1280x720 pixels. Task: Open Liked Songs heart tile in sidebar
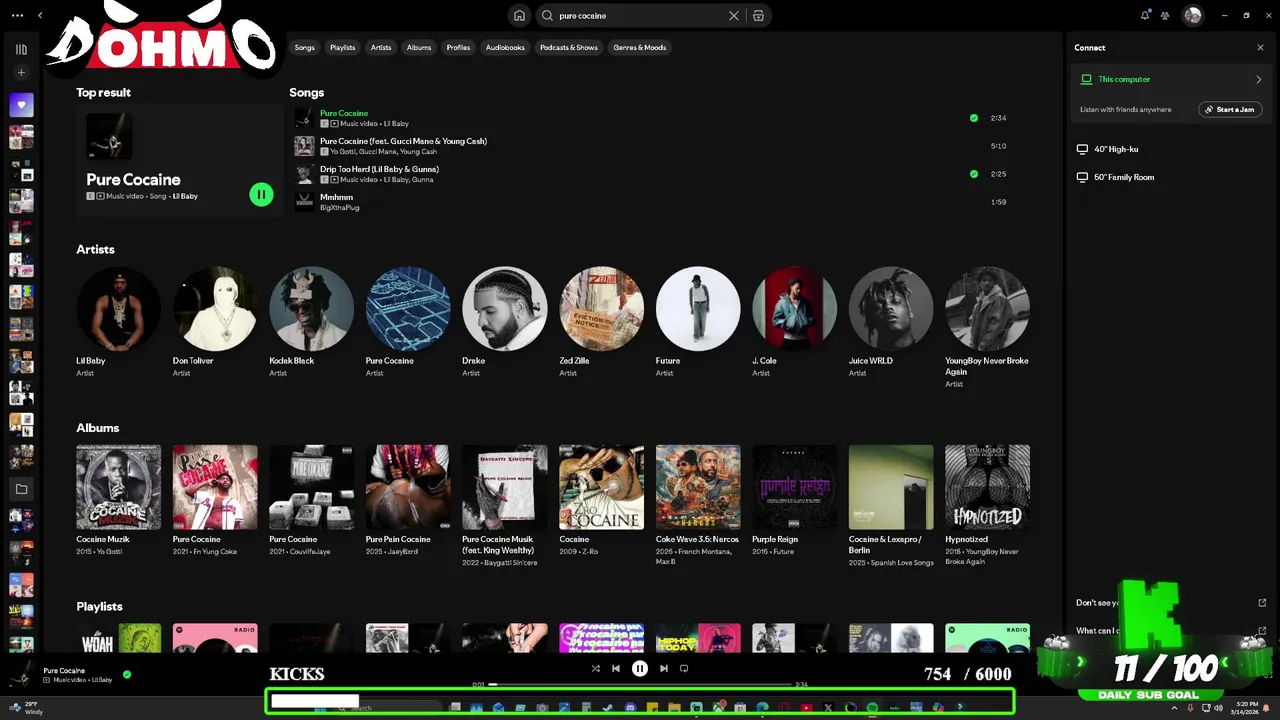(21, 104)
